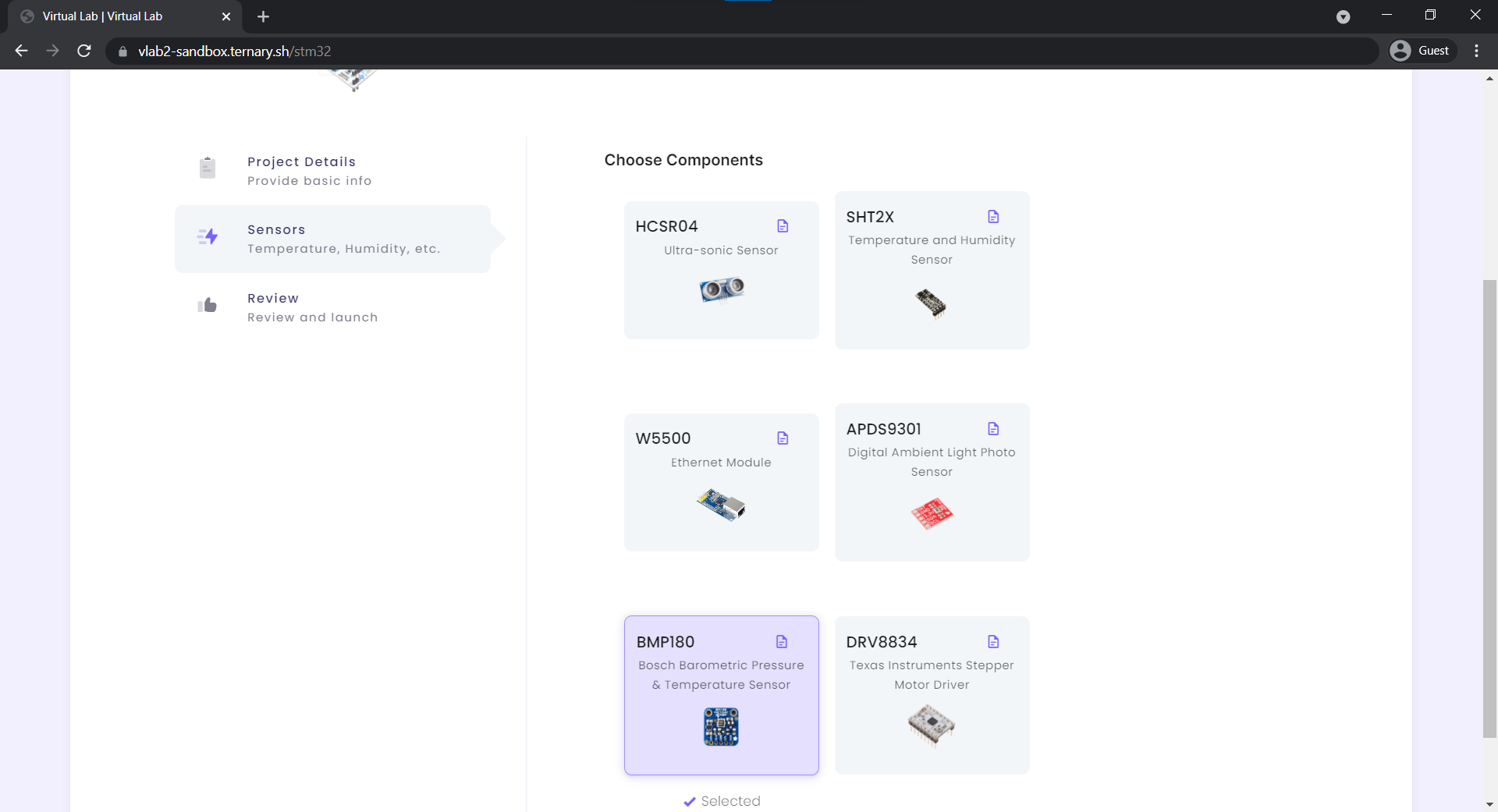Open the Chrome three-dot menu
Image resolution: width=1498 pixels, height=812 pixels.
[1476, 51]
